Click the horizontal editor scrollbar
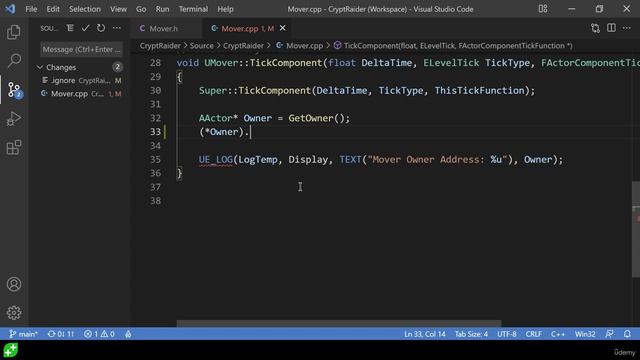The height and width of the screenshot is (360, 640). pyautogui.click(x=339, y=323)
